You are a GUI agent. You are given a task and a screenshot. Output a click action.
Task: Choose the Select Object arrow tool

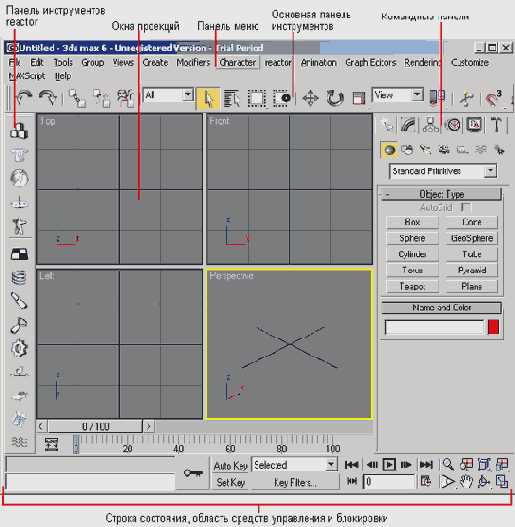tap(208, 98)
